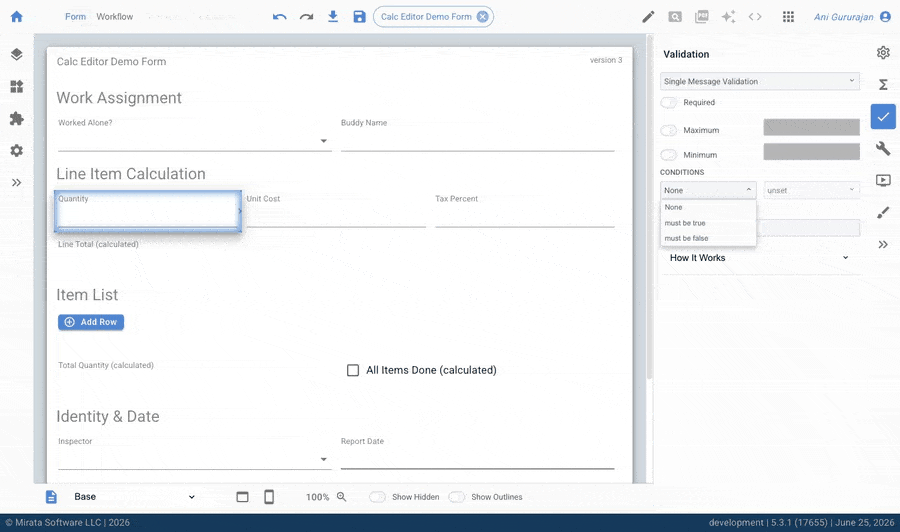Click Ani Gururajan user name
The width and height of the screenshot is (900, 532).
pos(844,17)
